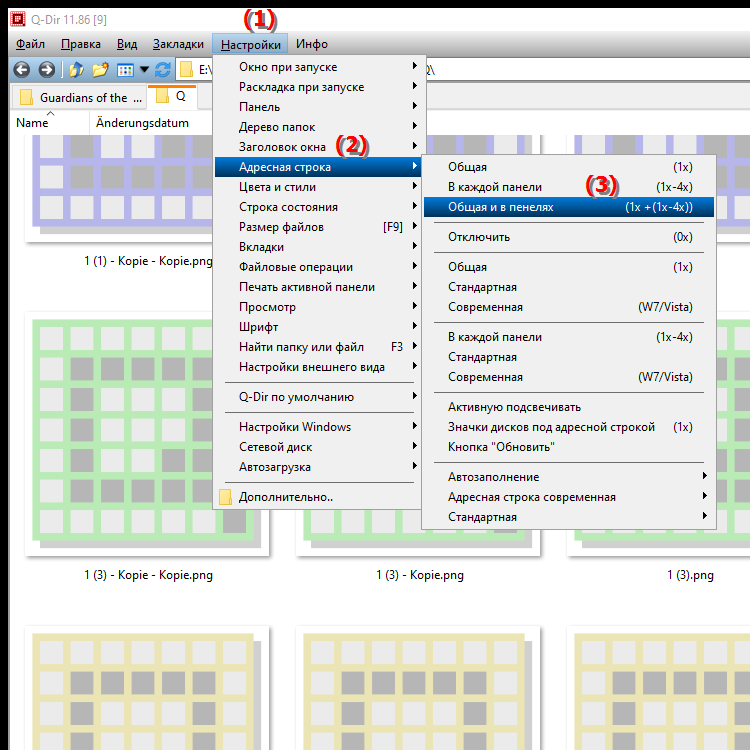Select Стандартная under В каждой панели section
The width and height of the screenshot is (750, 750).
click(x=569, y=357)
